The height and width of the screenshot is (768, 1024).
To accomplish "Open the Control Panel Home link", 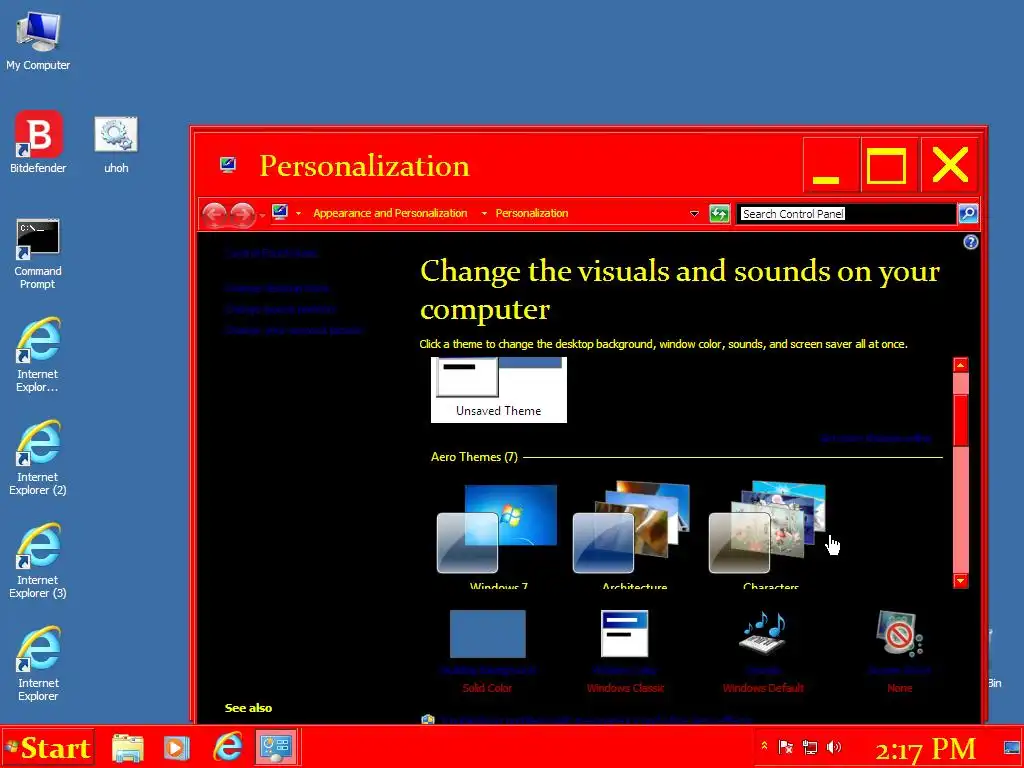I will click(x=270, y=253).
